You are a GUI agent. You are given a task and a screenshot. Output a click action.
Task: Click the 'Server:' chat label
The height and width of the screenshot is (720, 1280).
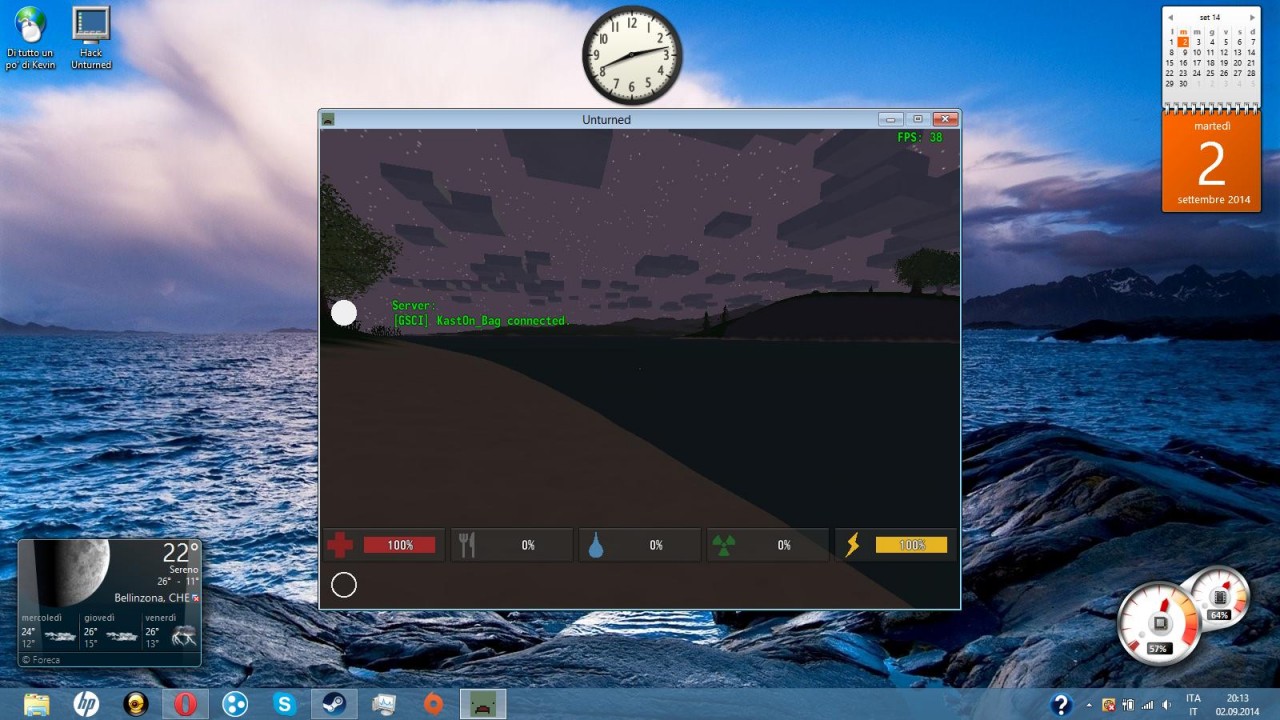click(x=414, y=306)
